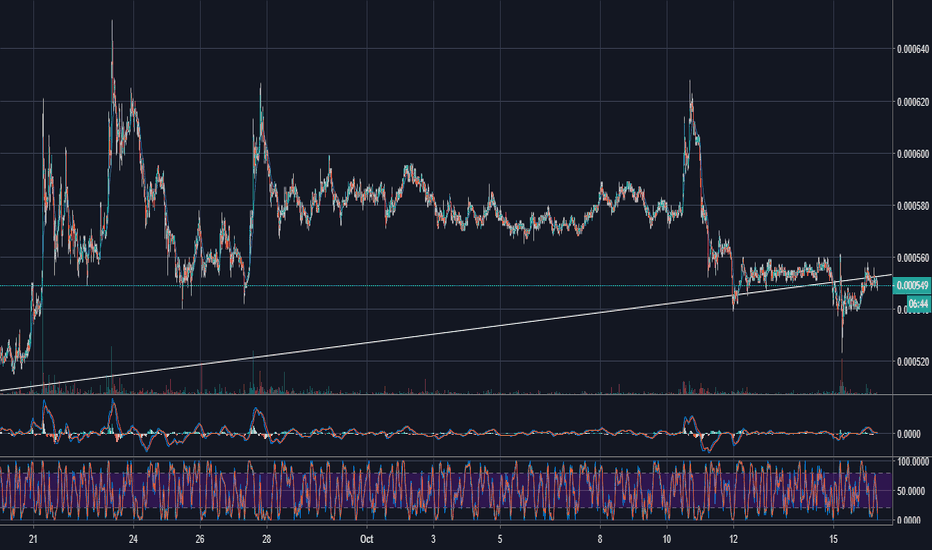Click the 0.000580 price axis label
The height and width of the screenshot is (550, 932).
point(912,206)
